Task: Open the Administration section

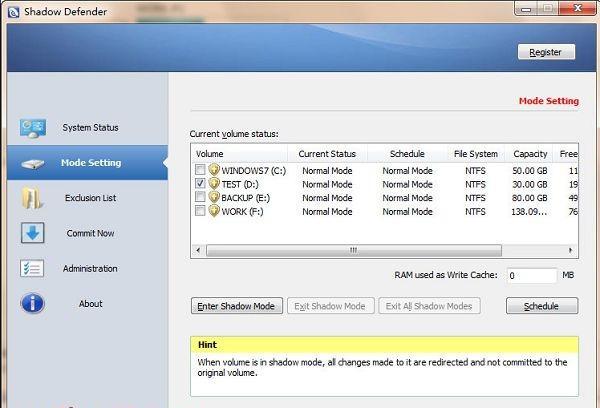Action: click(x=87, y=268)
